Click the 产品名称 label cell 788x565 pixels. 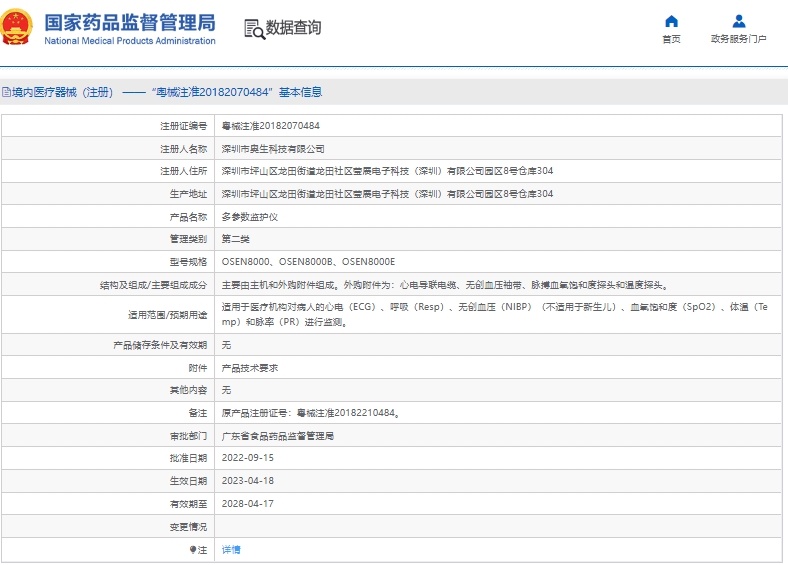[x=108, y=217]
